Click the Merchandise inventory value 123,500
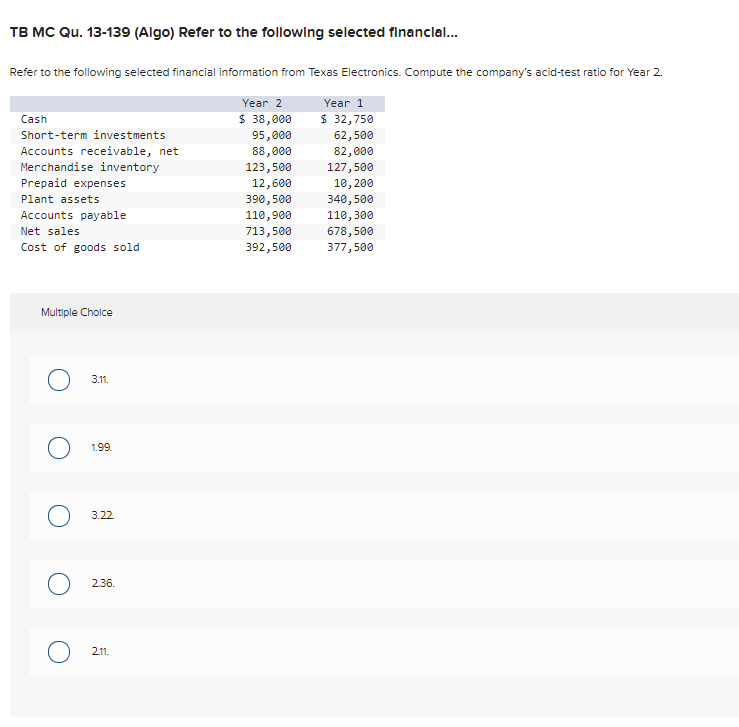This screenshot has height=727, width=739. (x=268, y=167)
